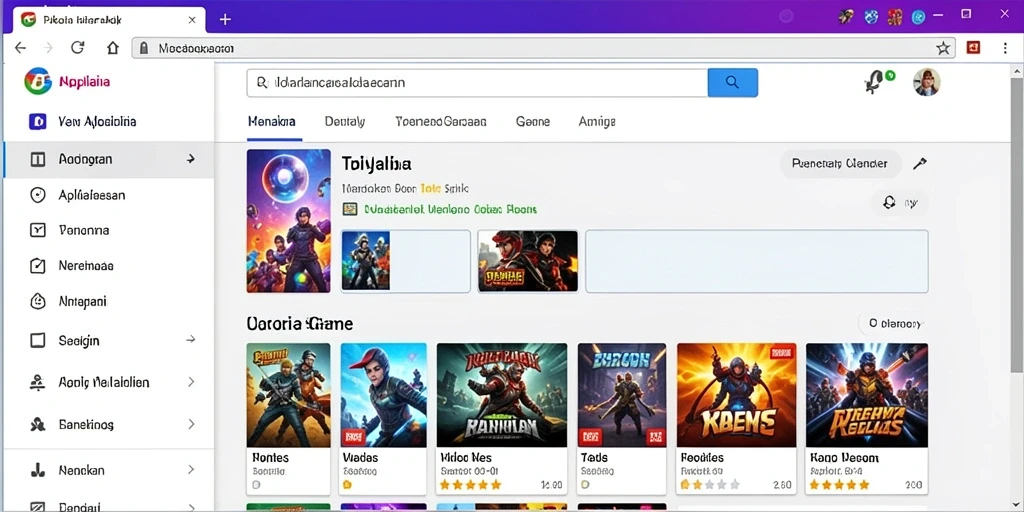Switch to the Geene tab

533,121
